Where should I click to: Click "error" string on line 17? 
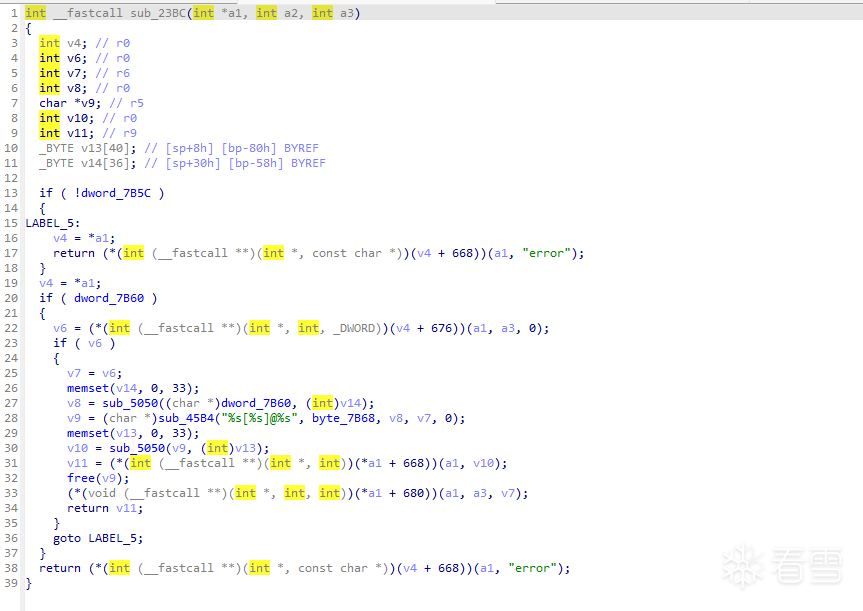[546, 253]
